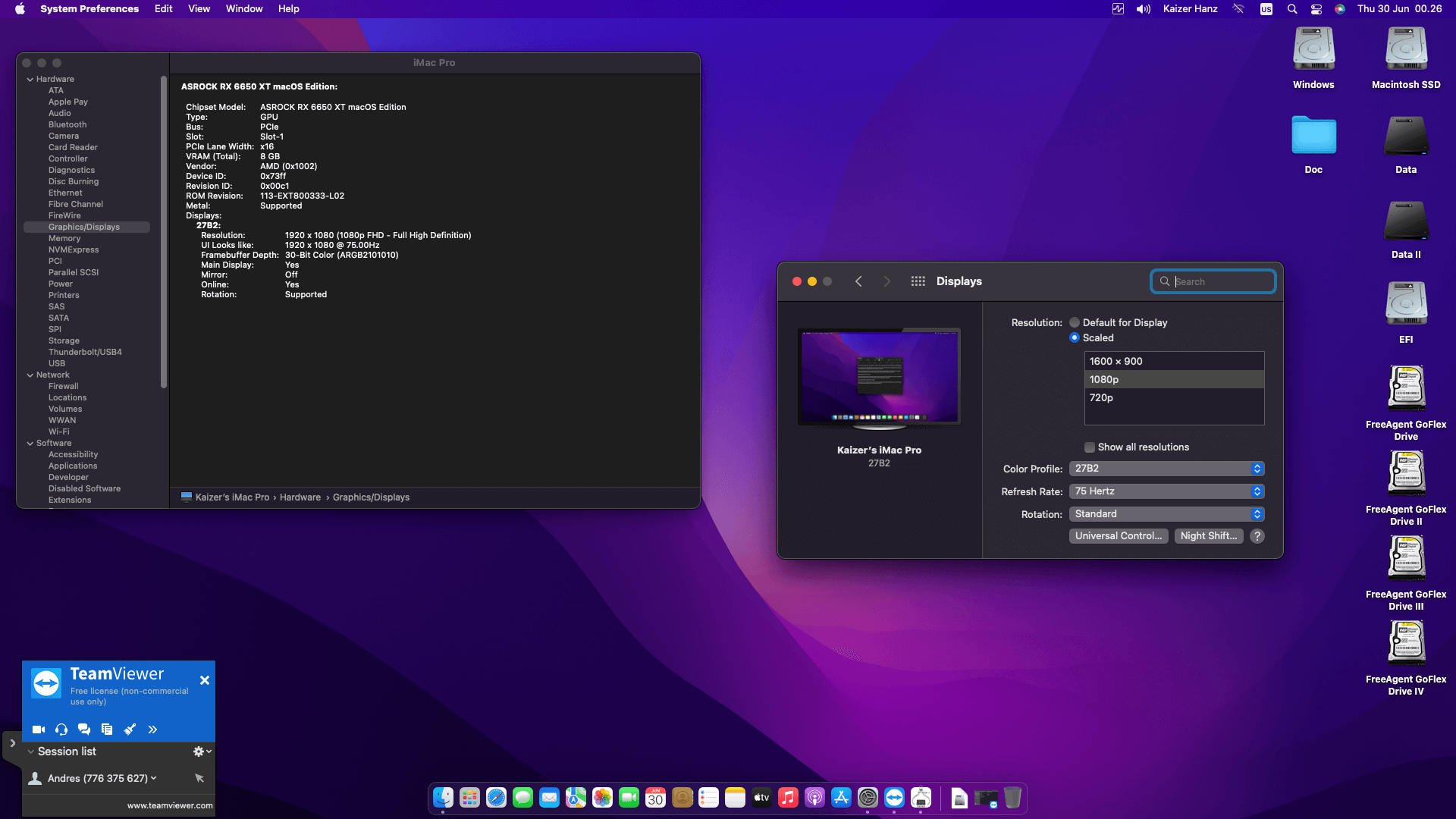The width and height of the screenshot is (1456, 819).
Task: Click TeamViewer headset audio icon
Action: [x=61, y=730]
